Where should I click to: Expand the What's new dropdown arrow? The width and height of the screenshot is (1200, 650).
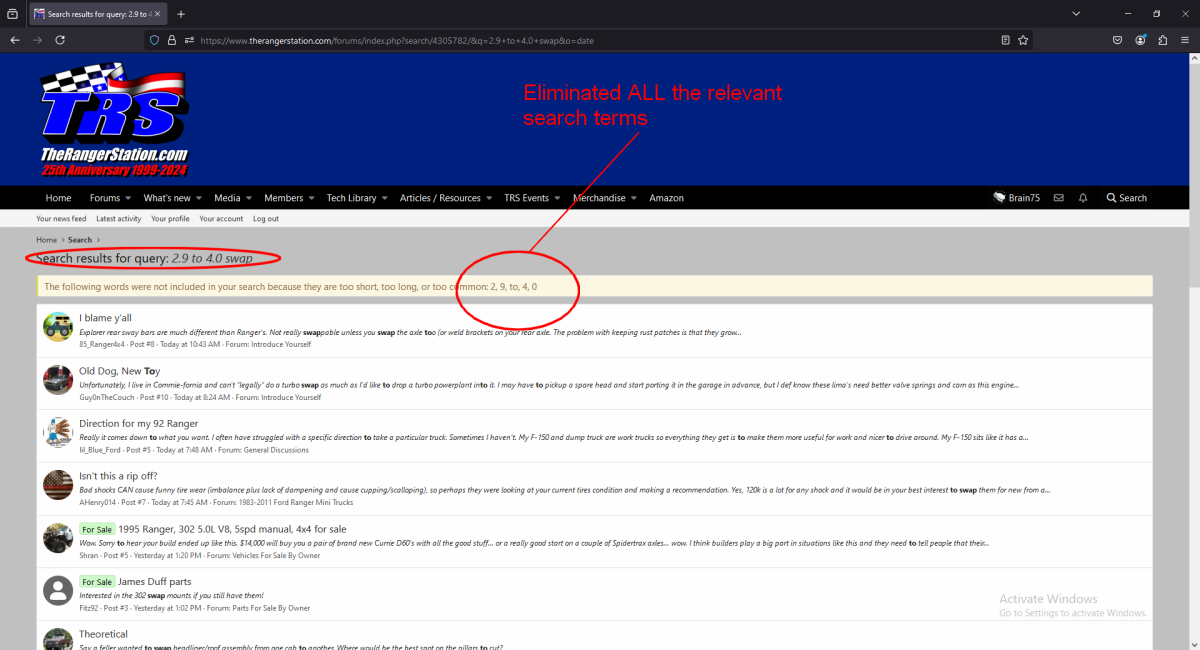[198, 198]
